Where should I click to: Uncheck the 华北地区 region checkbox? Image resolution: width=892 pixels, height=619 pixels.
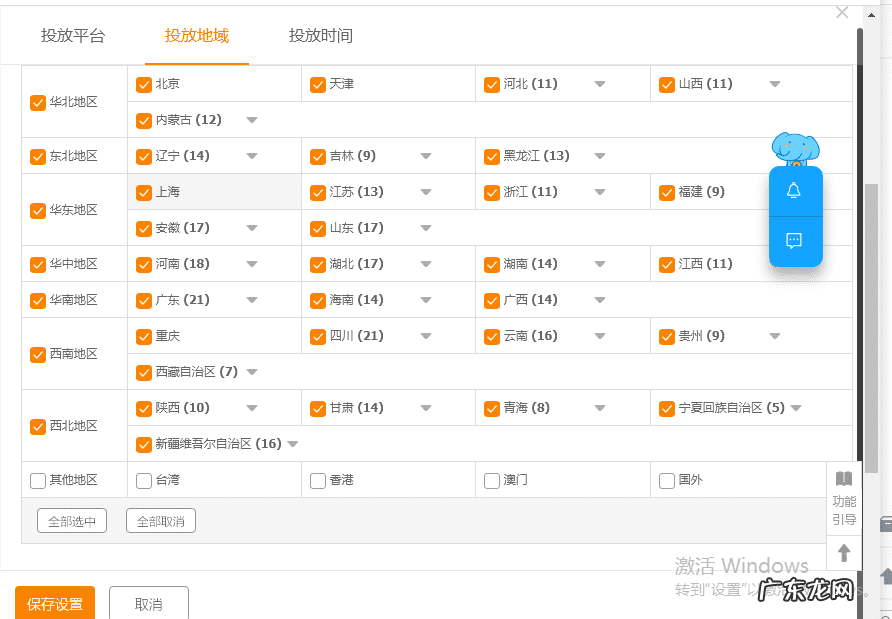click(x=38, y=102)
